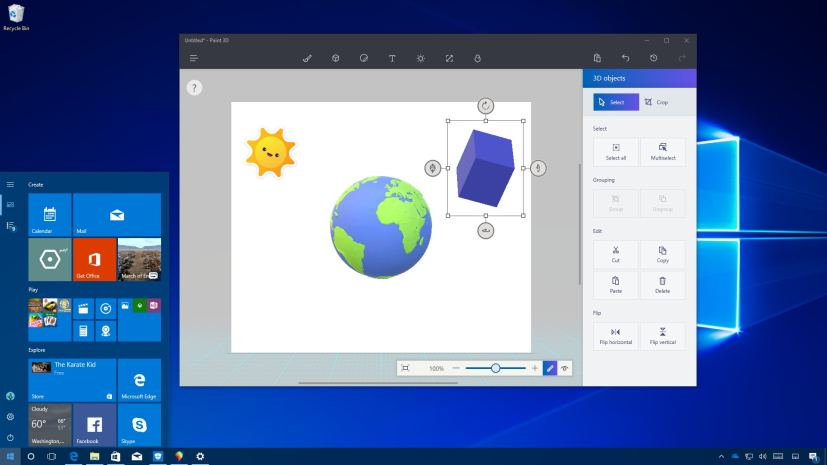Click the Paste clipboard icon in the toolbar
This screenshot has width=827, height=465.
coord(597,58)
